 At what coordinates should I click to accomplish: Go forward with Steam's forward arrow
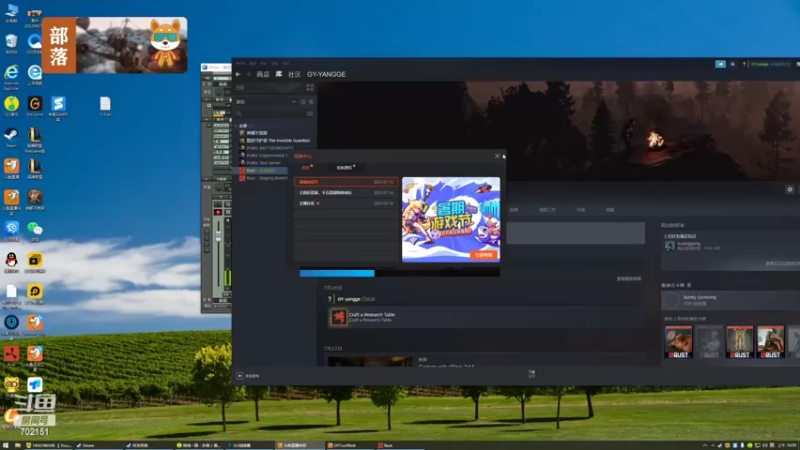248,74
